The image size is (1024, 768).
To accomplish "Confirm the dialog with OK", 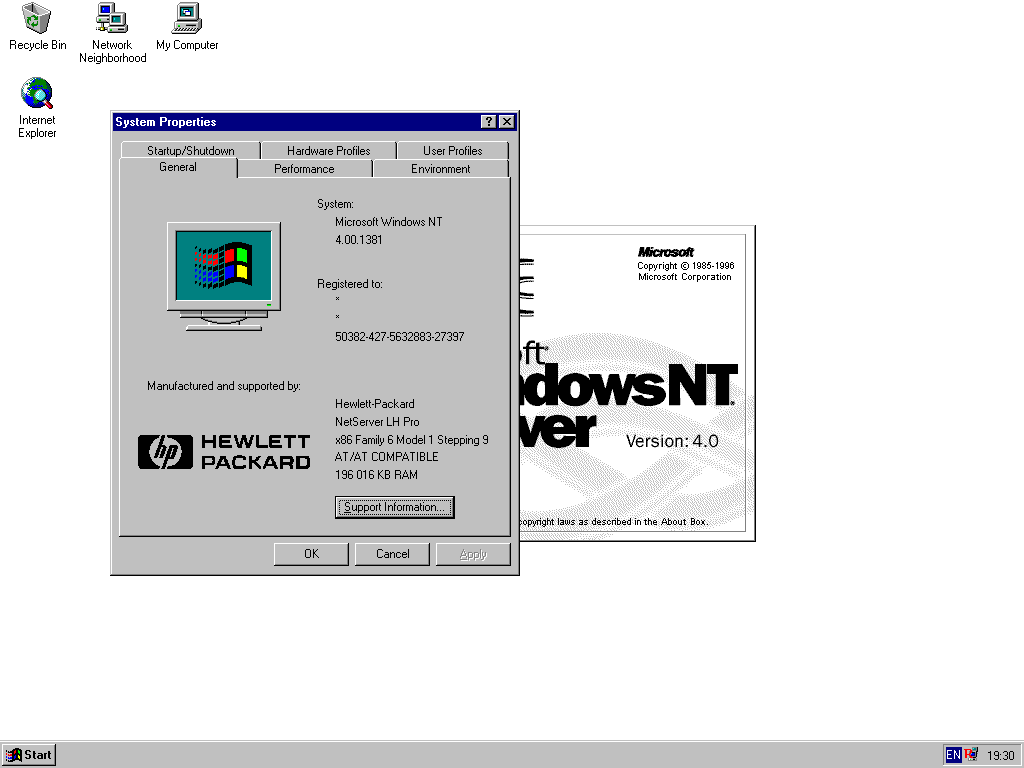I will (x=311, y=554).
